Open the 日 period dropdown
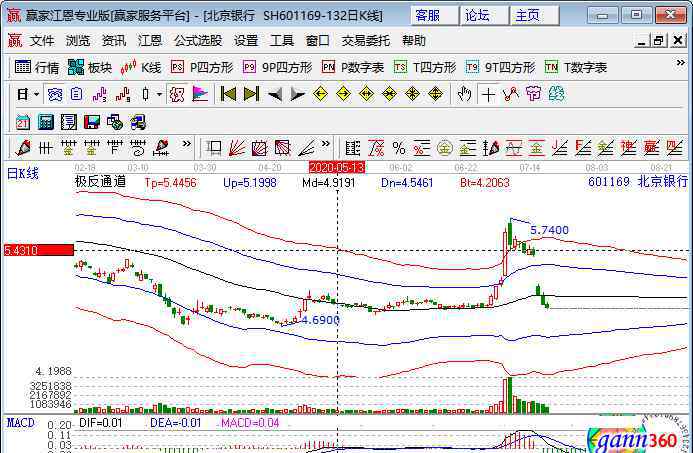The height and width of the screenshot is (453, 693). tap(28, 94)
